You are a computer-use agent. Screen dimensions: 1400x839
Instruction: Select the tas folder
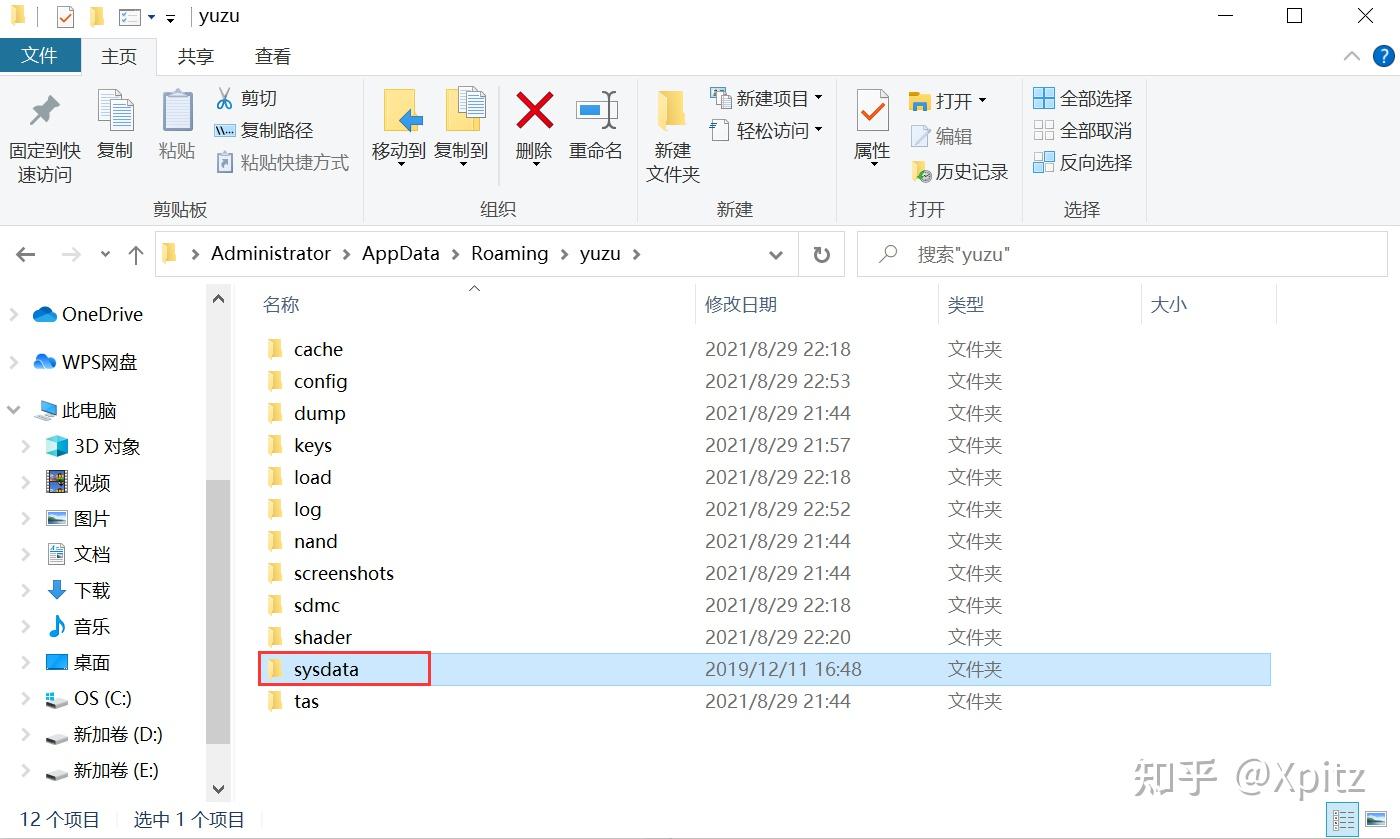pos(293,701)
